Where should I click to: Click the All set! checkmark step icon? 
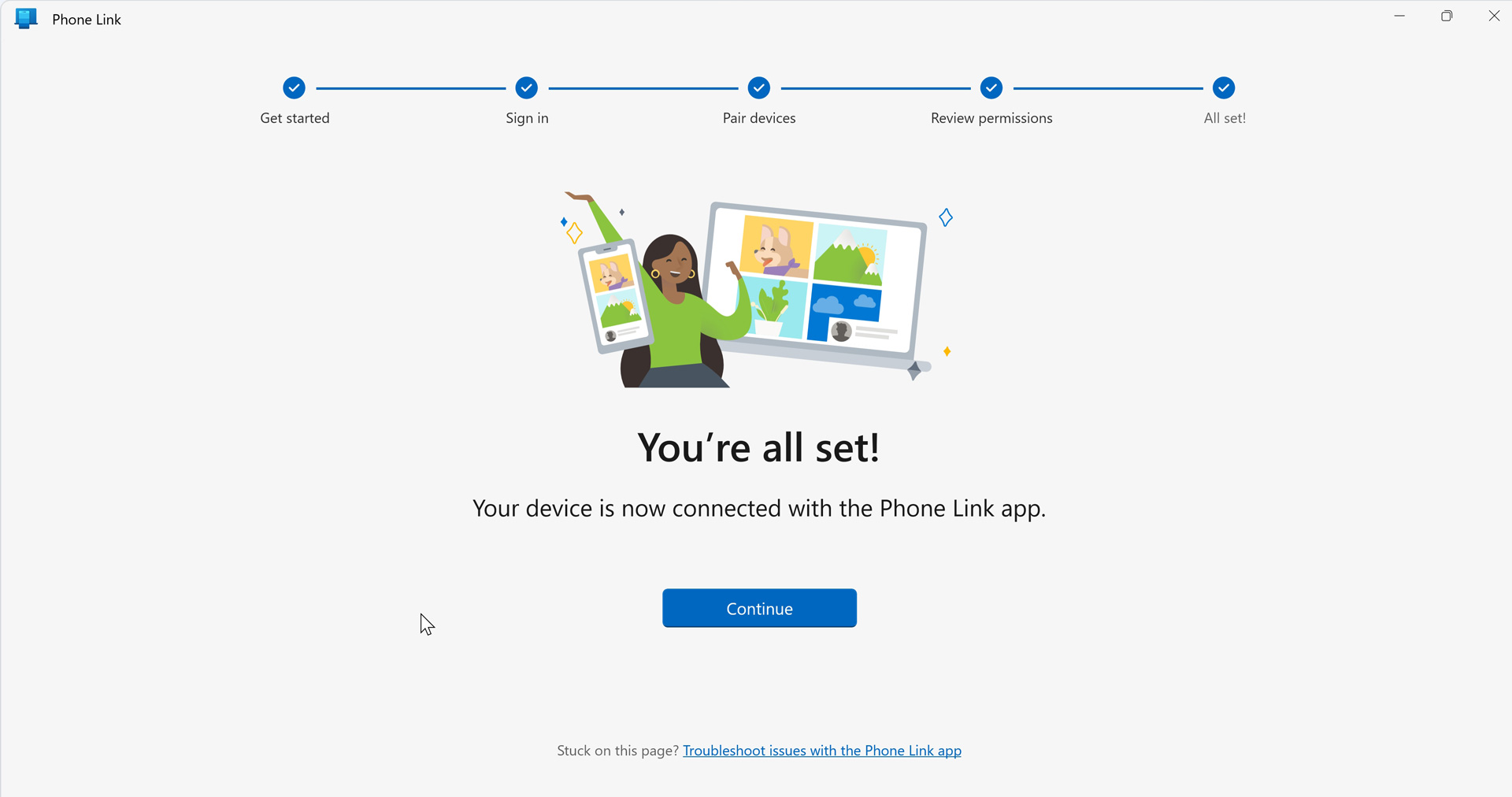[x=1224, y=88]
